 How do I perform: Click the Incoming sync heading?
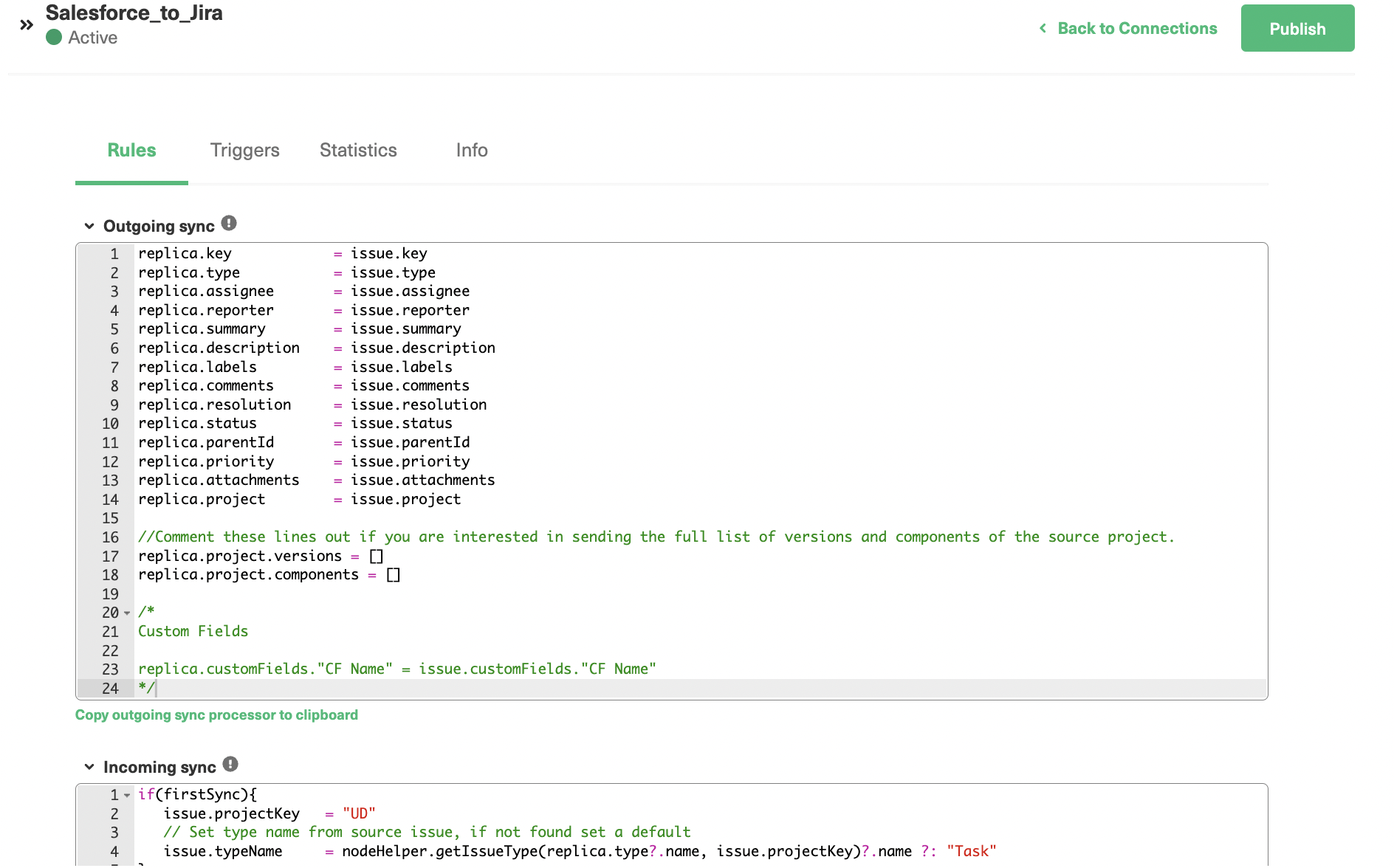point(159,767)
